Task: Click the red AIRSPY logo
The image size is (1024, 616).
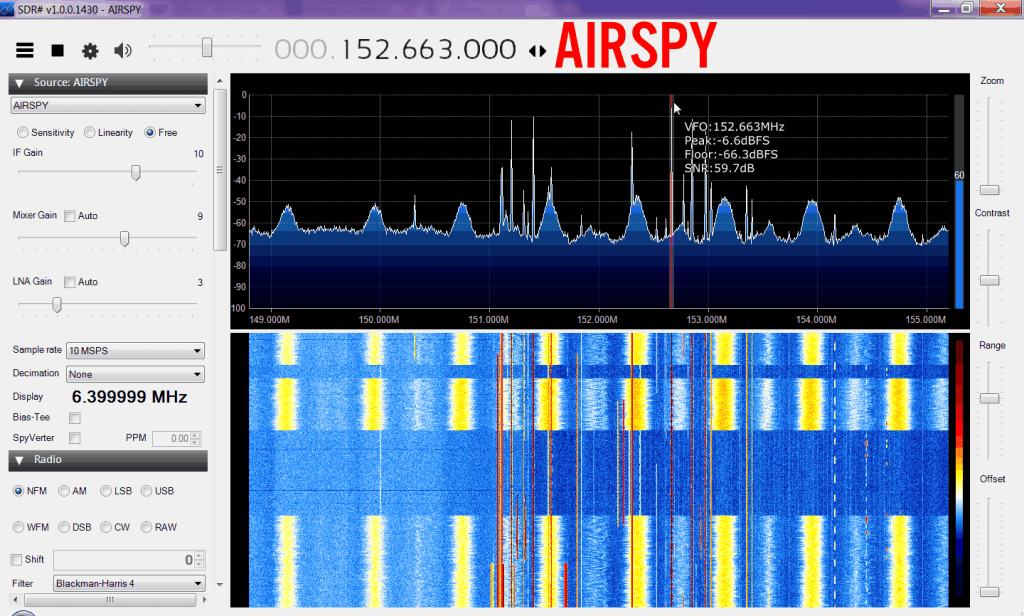Action: pos(636,46)
